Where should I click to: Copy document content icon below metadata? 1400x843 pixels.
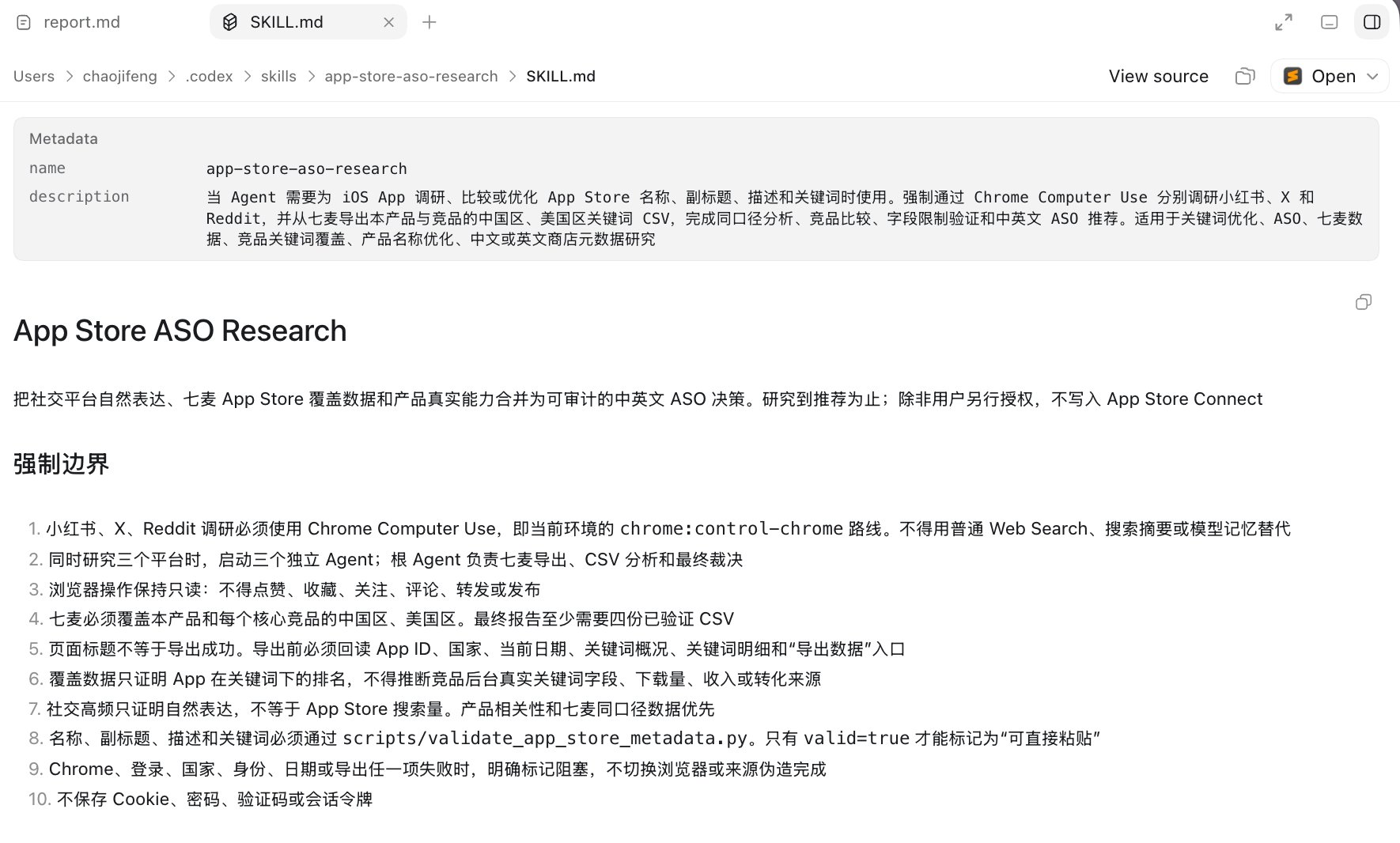(1364, 302)
